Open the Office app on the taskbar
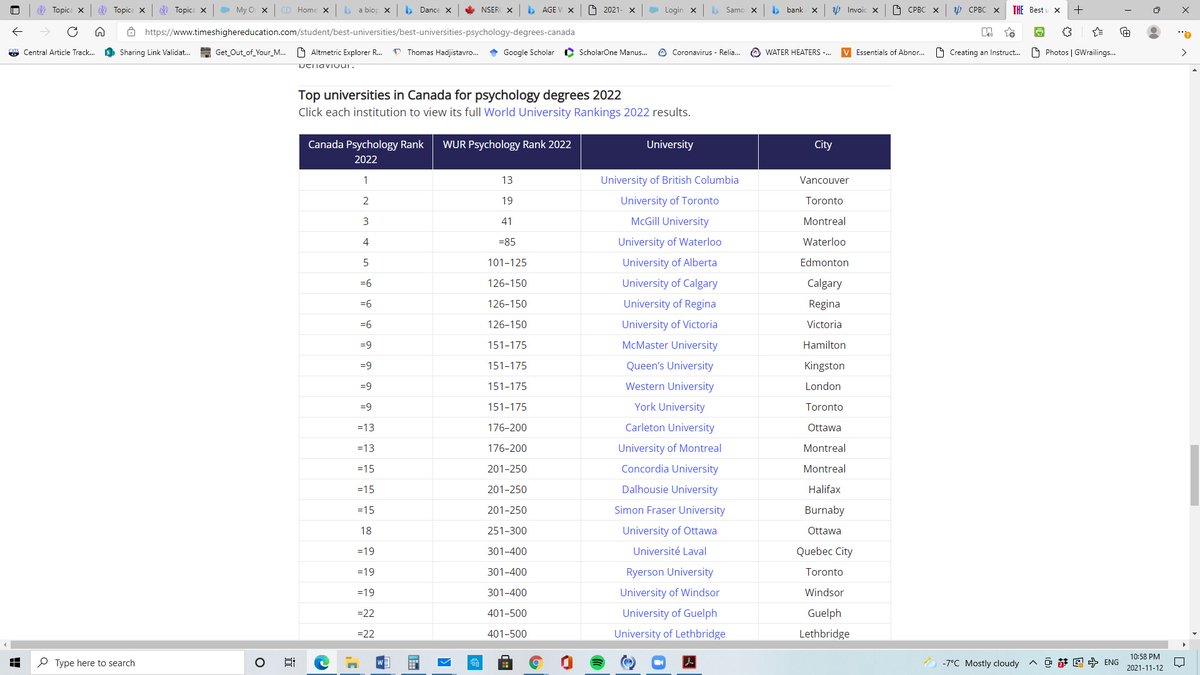1200x675 pixels. point(566,662)
